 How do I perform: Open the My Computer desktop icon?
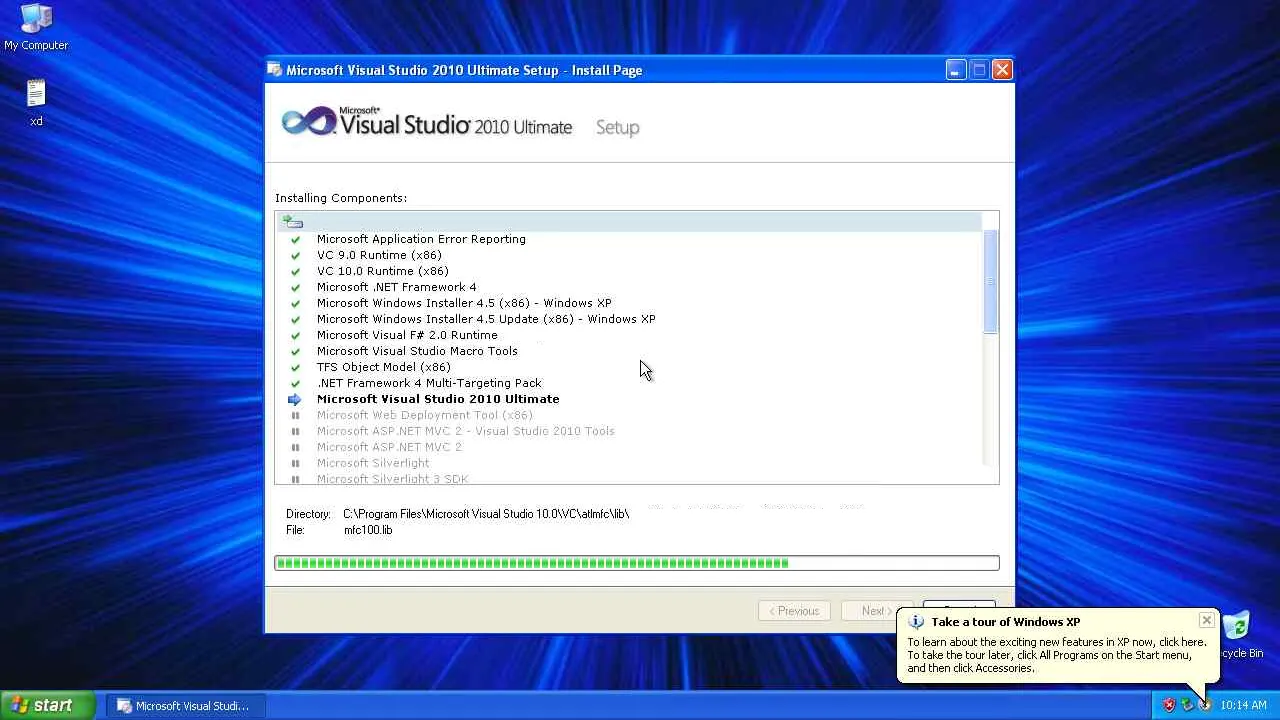(36, 27)
